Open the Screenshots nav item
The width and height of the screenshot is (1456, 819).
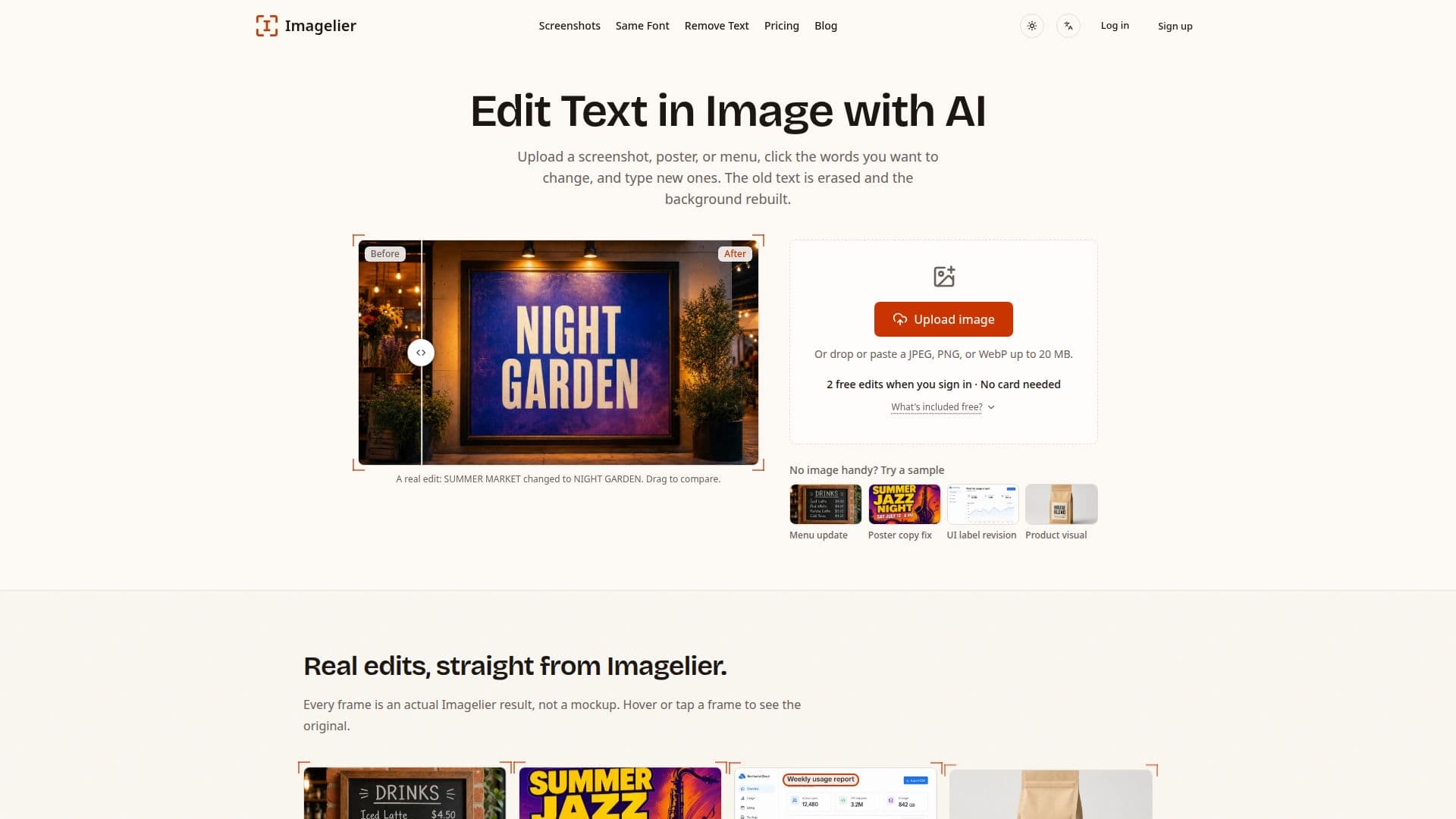[570, 26]
